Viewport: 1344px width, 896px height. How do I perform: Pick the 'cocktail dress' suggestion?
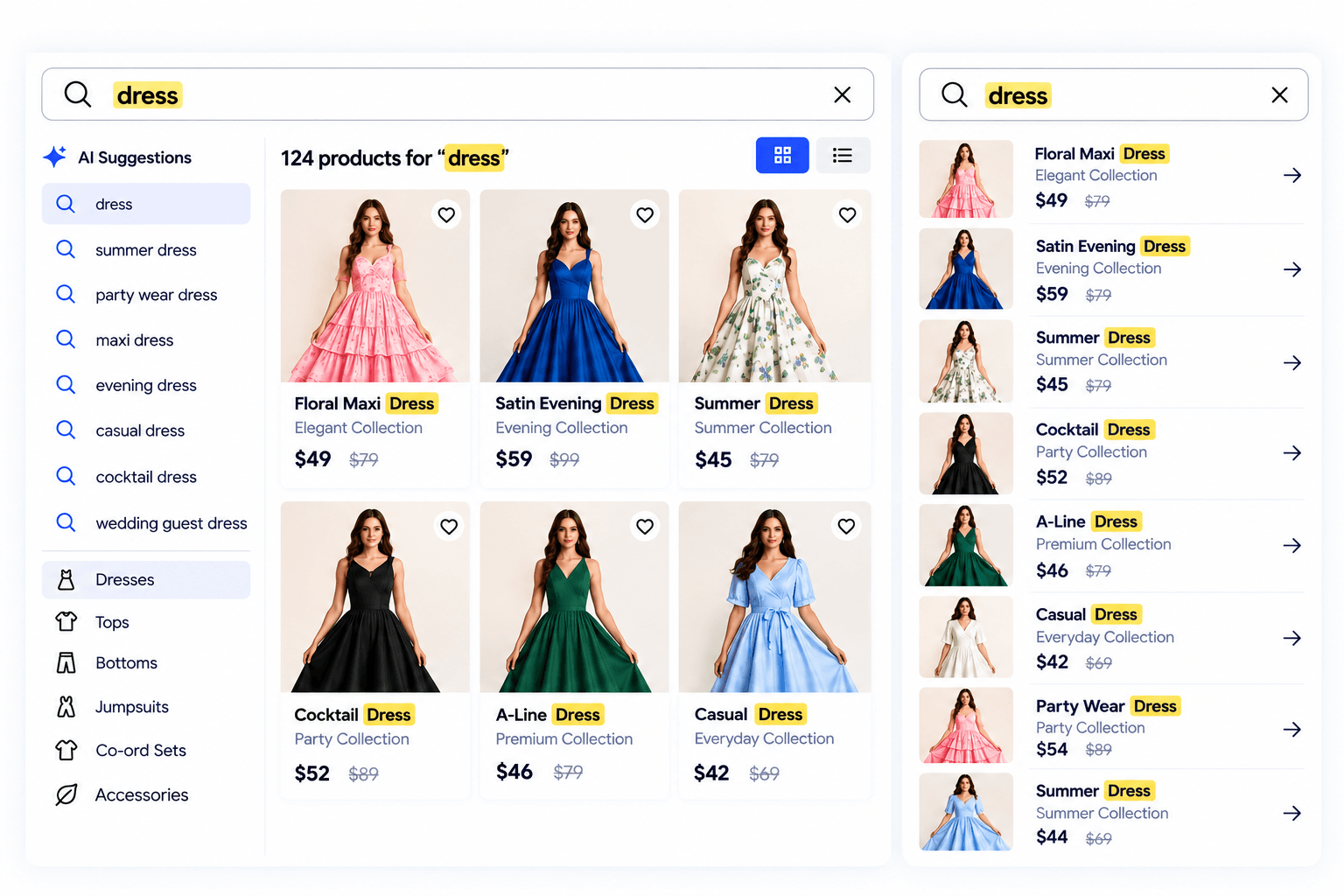tap(146, 477)
